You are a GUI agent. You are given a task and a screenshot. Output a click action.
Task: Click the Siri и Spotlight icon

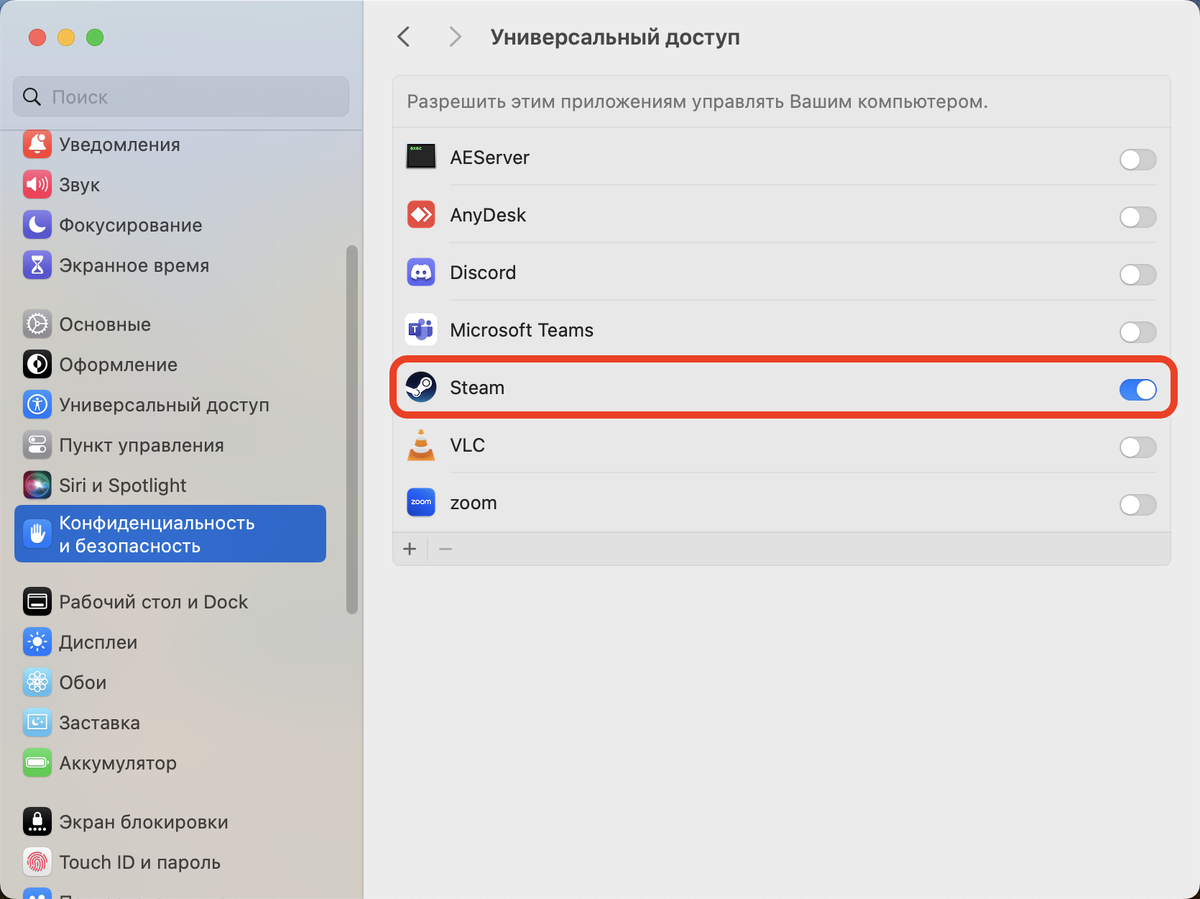pyautogui.click(x=37, y=485)
